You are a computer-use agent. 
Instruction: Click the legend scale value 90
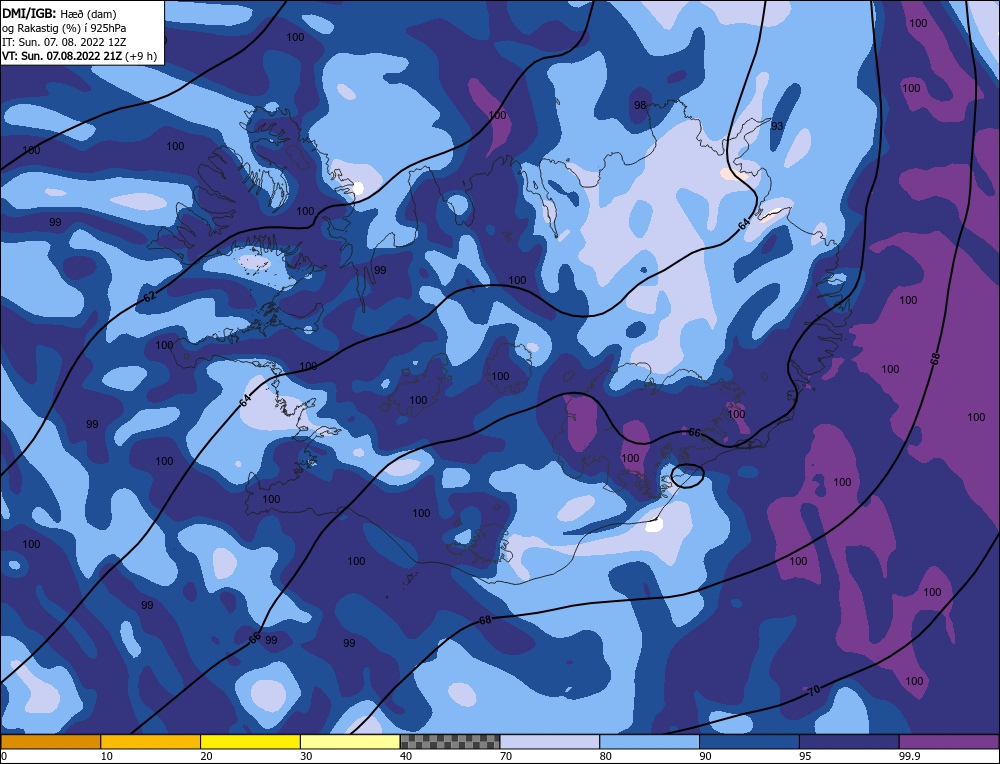coord(705,757)
